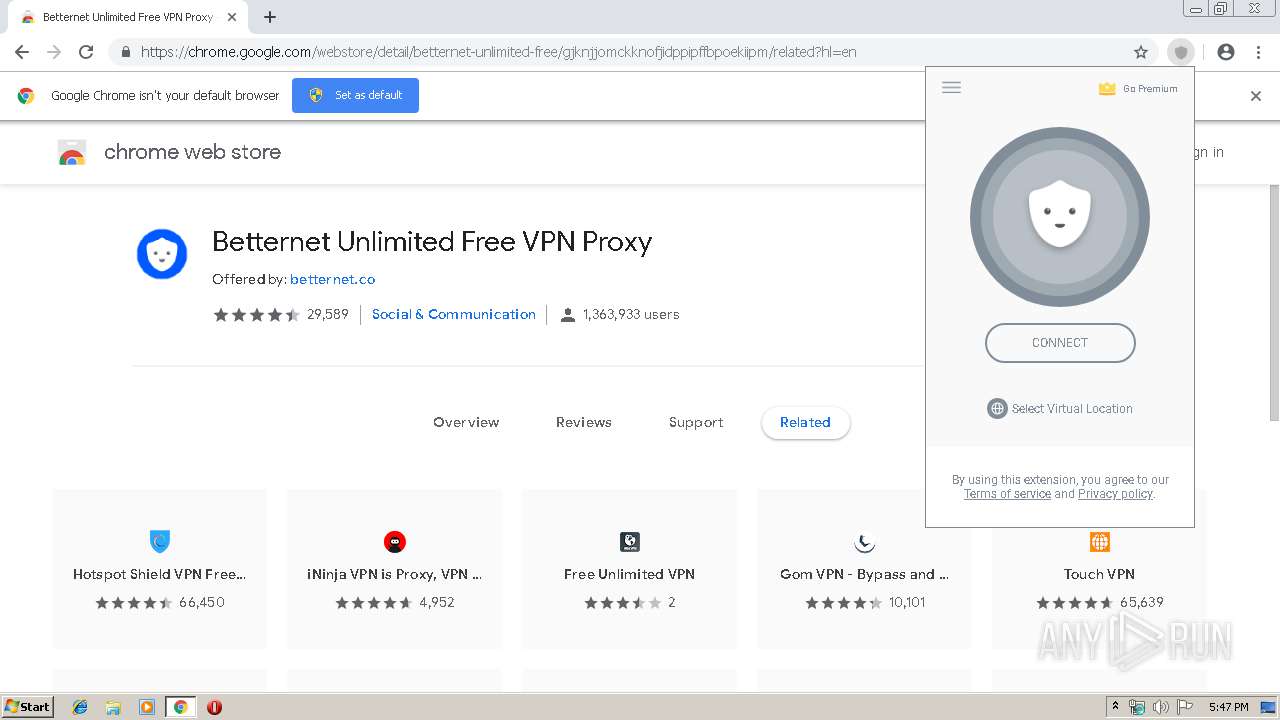Viewport: 1280px width, 720px height.
Task: Click the Chrome Web Store logo
Action: tap(72, 152)
